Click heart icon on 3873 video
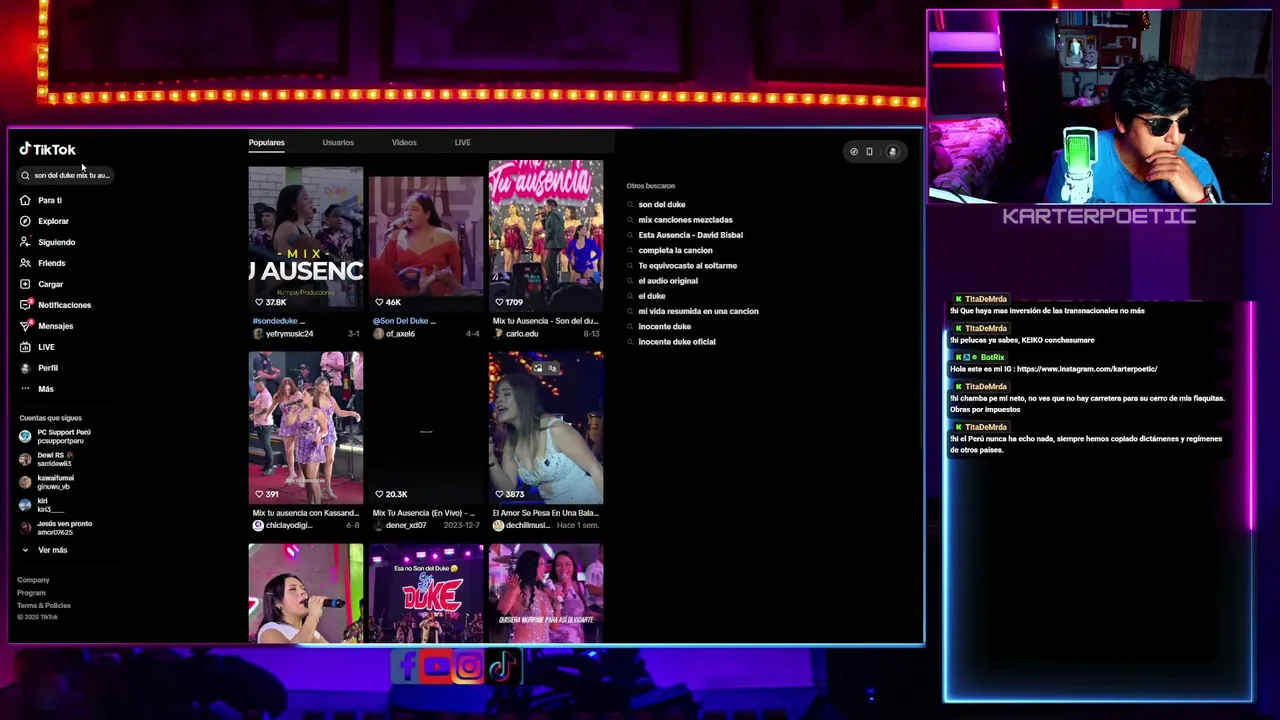The width and height of the screenshot is (1280, 720). tap(499, 494)
